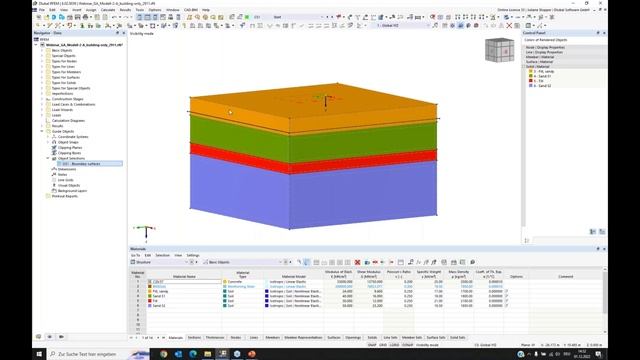The width and height of the screenshot is (640, 360).
Task: Select Printout Reports in Navigator
Action: 64,196
